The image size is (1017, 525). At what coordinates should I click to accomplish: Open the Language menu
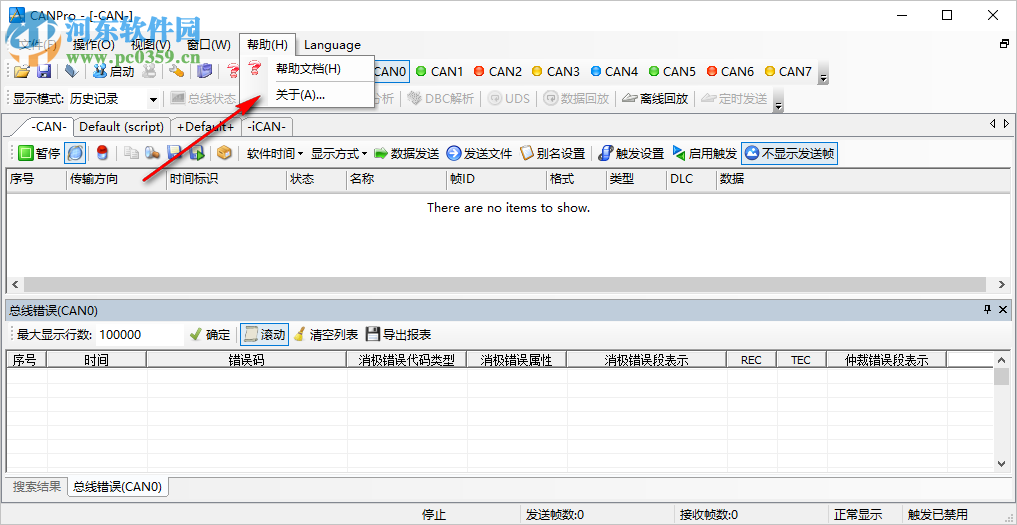tap(332, 45)
